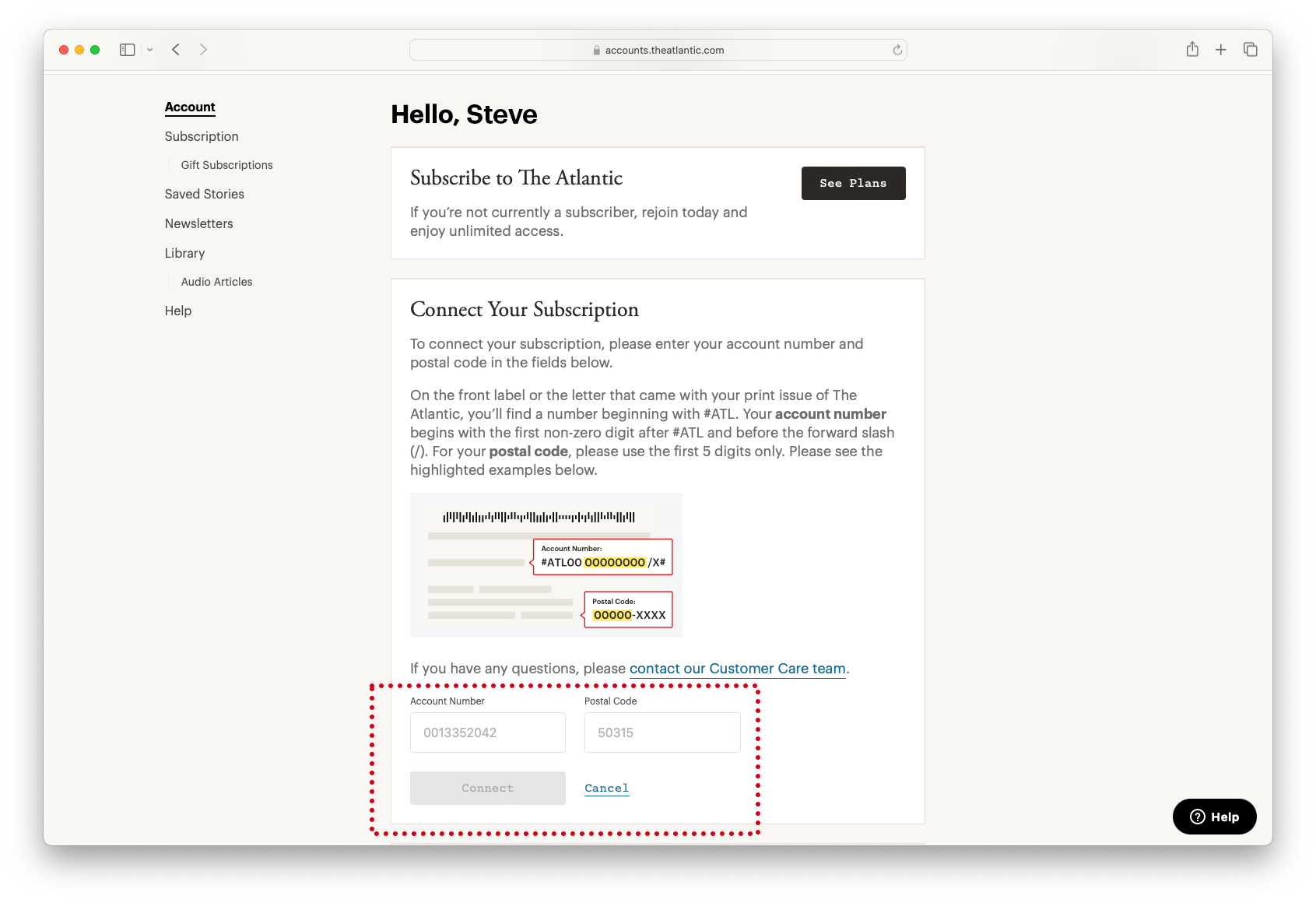Select the Account section in navigation
The image size is (1316, 903).
[190, 107]
